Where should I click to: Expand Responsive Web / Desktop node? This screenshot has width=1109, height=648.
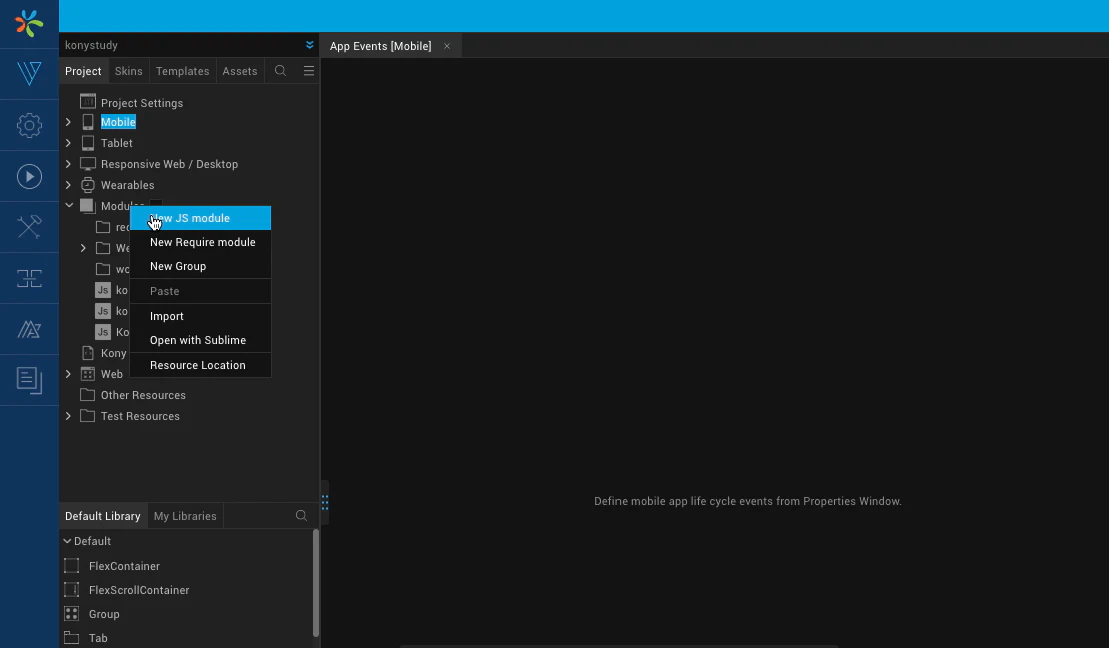click(x=69, y=164)
